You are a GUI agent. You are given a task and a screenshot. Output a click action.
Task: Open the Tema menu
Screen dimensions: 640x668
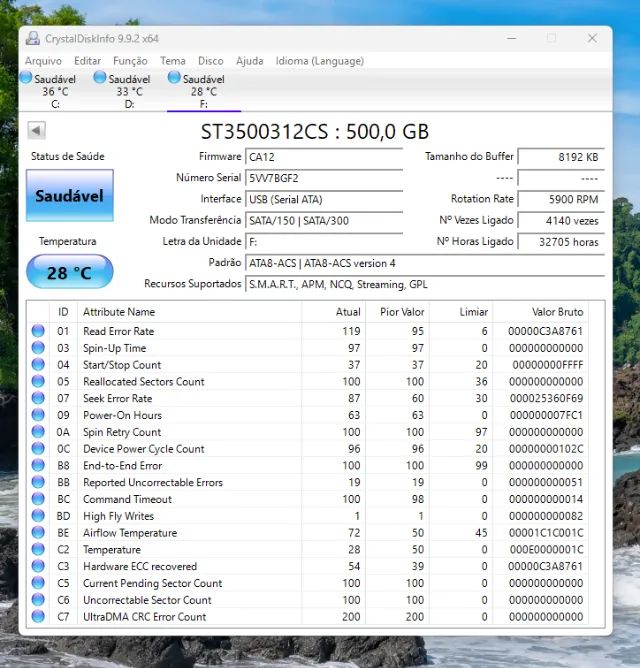[x=173, y=61]
